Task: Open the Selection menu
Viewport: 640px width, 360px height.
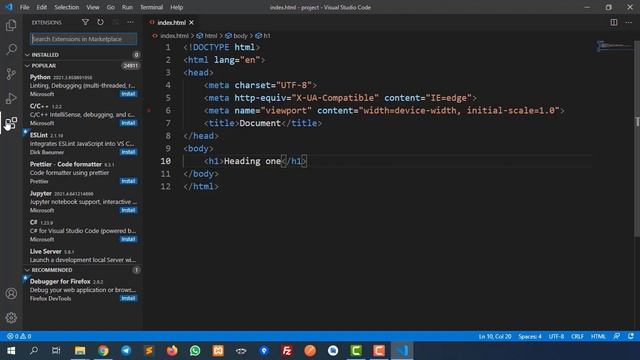Action: click(67, 7)
